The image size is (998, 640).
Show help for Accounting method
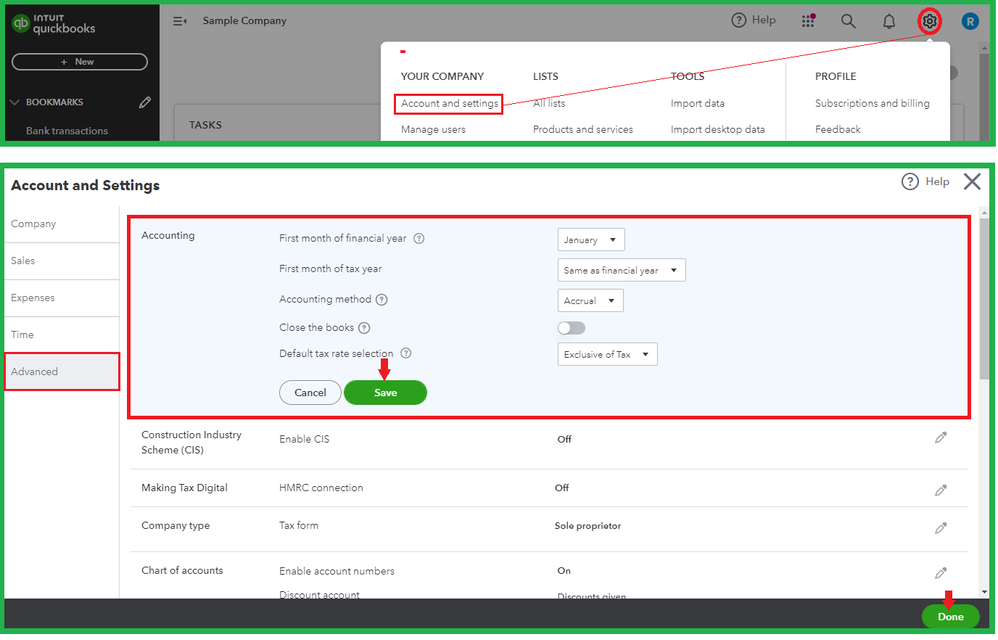tap(381, 300)
